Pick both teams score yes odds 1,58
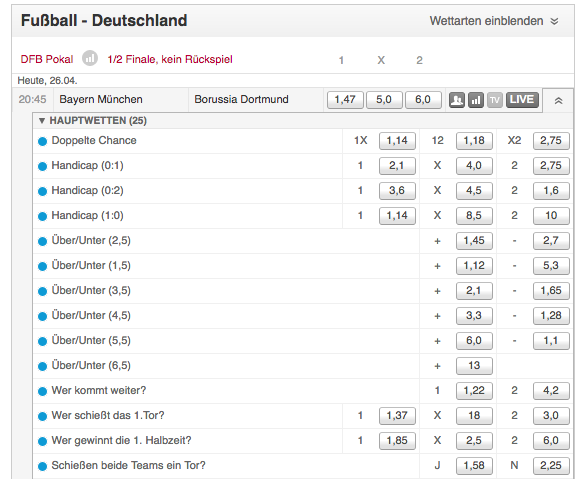 click(474, 466)
